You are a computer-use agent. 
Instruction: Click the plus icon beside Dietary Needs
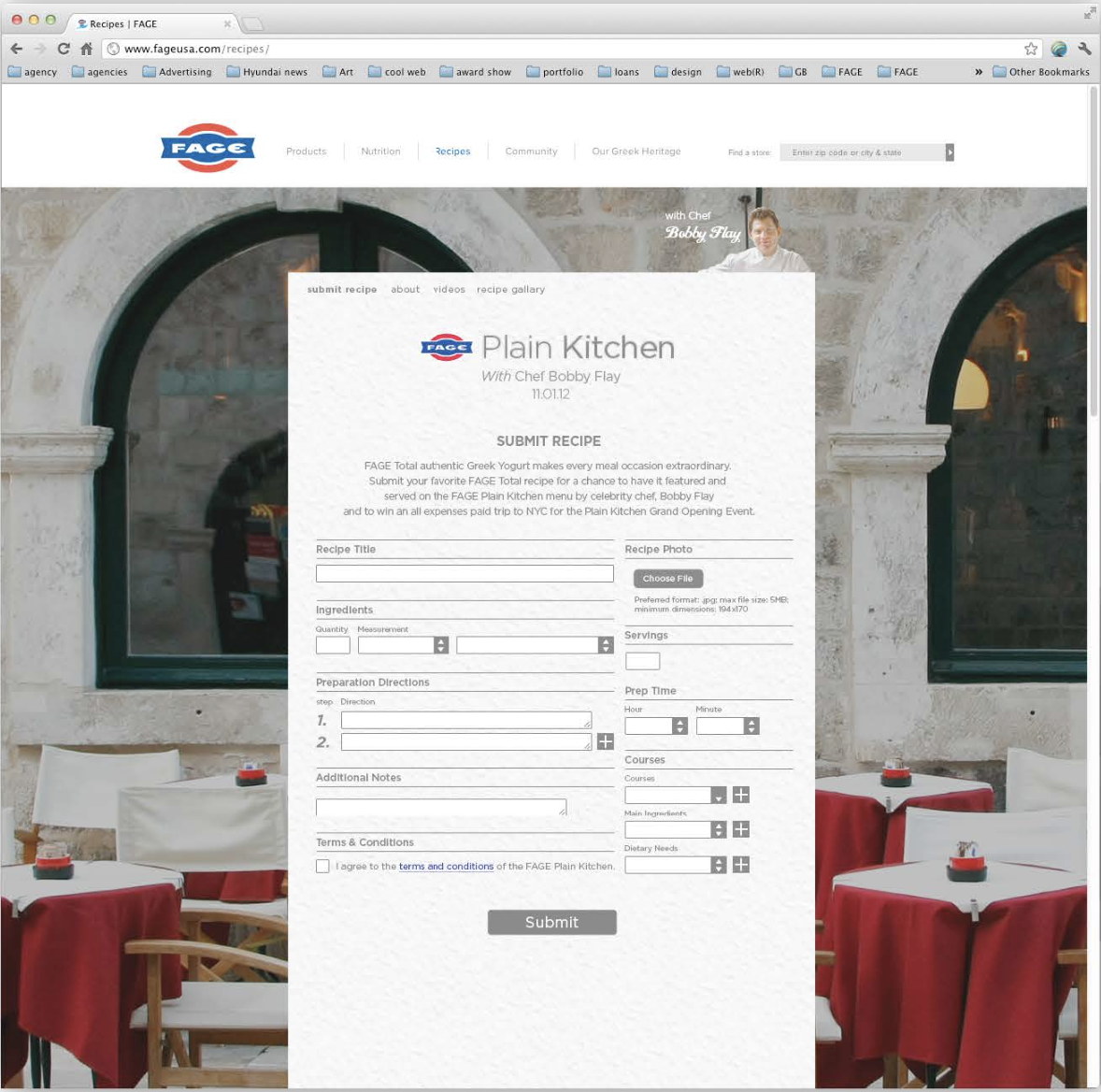pyautogui.click(x=739, y=864)
